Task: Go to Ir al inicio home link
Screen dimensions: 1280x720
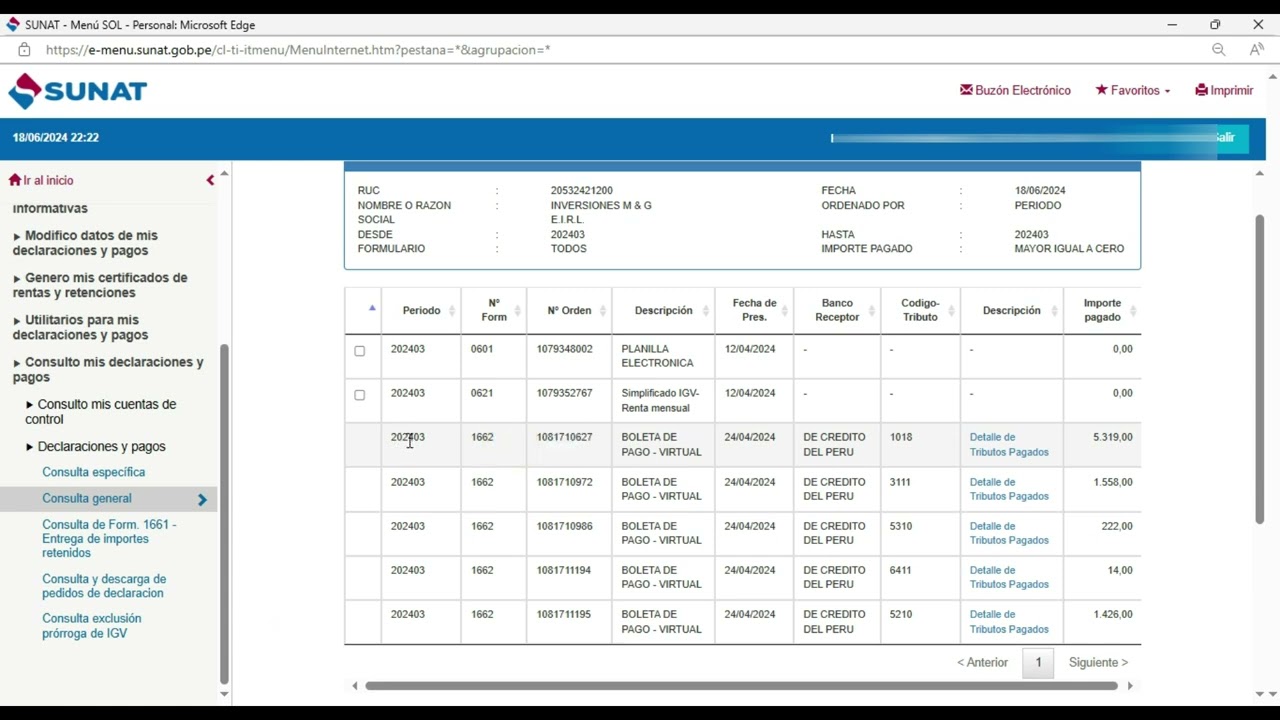Action: pos(41,180)
